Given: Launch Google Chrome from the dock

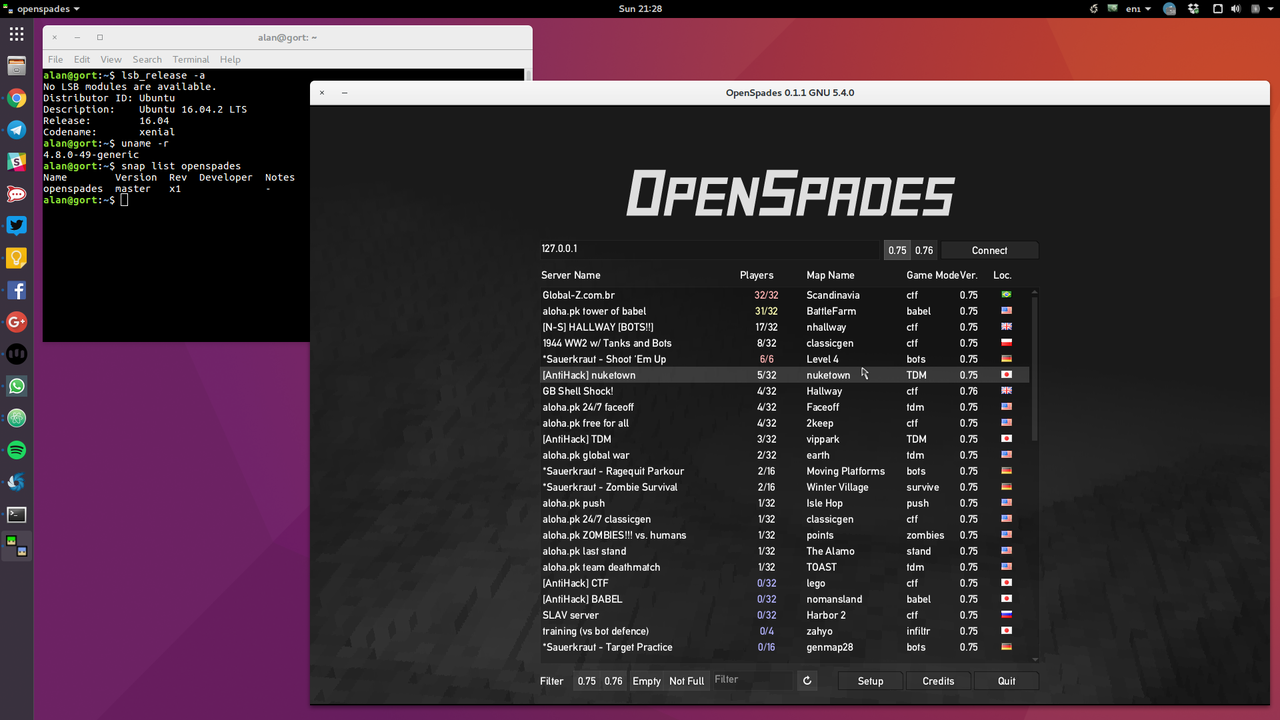Looking at the screenshot, I should (16, 98).
